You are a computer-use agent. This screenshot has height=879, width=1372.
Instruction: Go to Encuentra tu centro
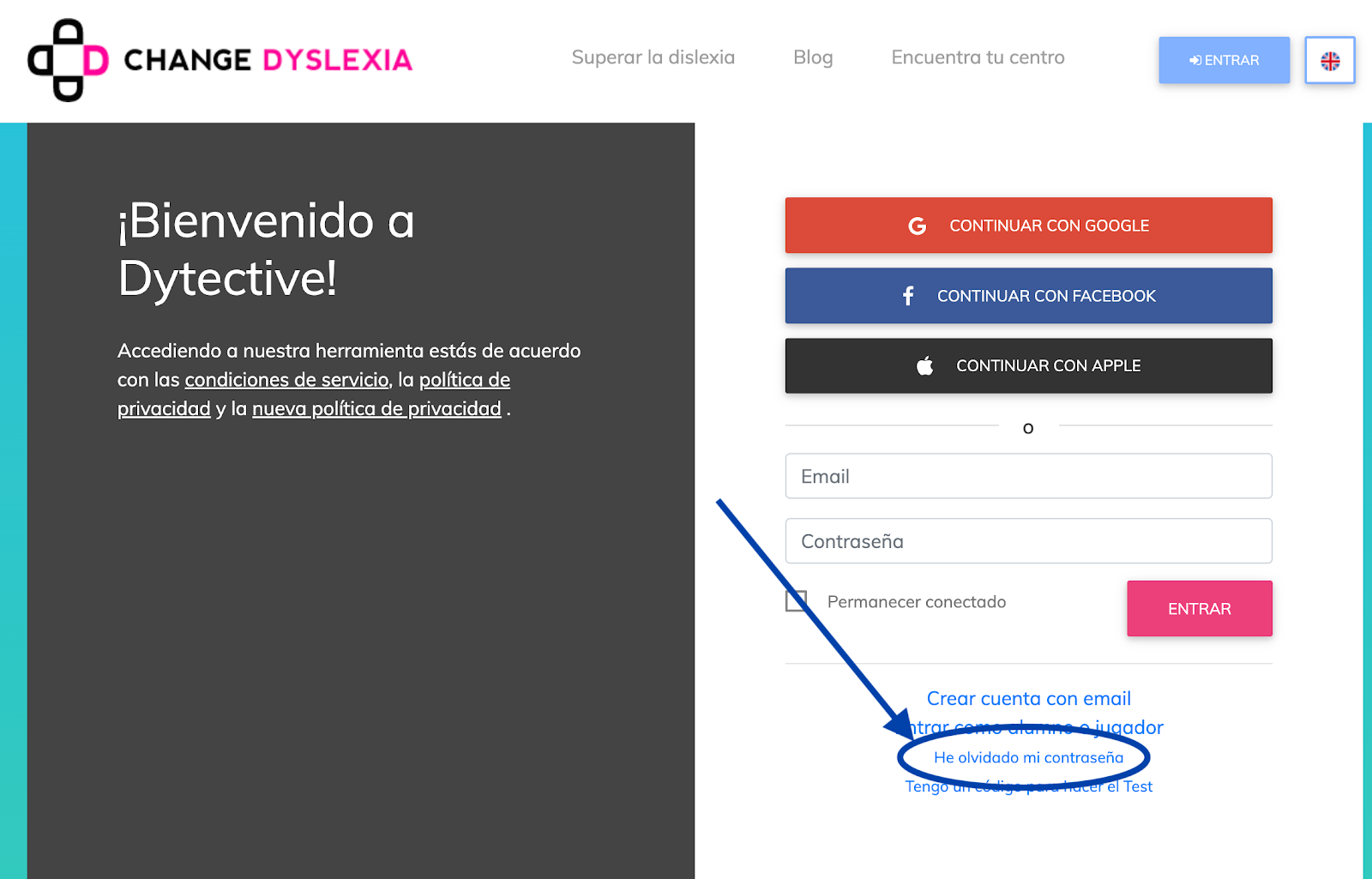(x=978, y=57)
